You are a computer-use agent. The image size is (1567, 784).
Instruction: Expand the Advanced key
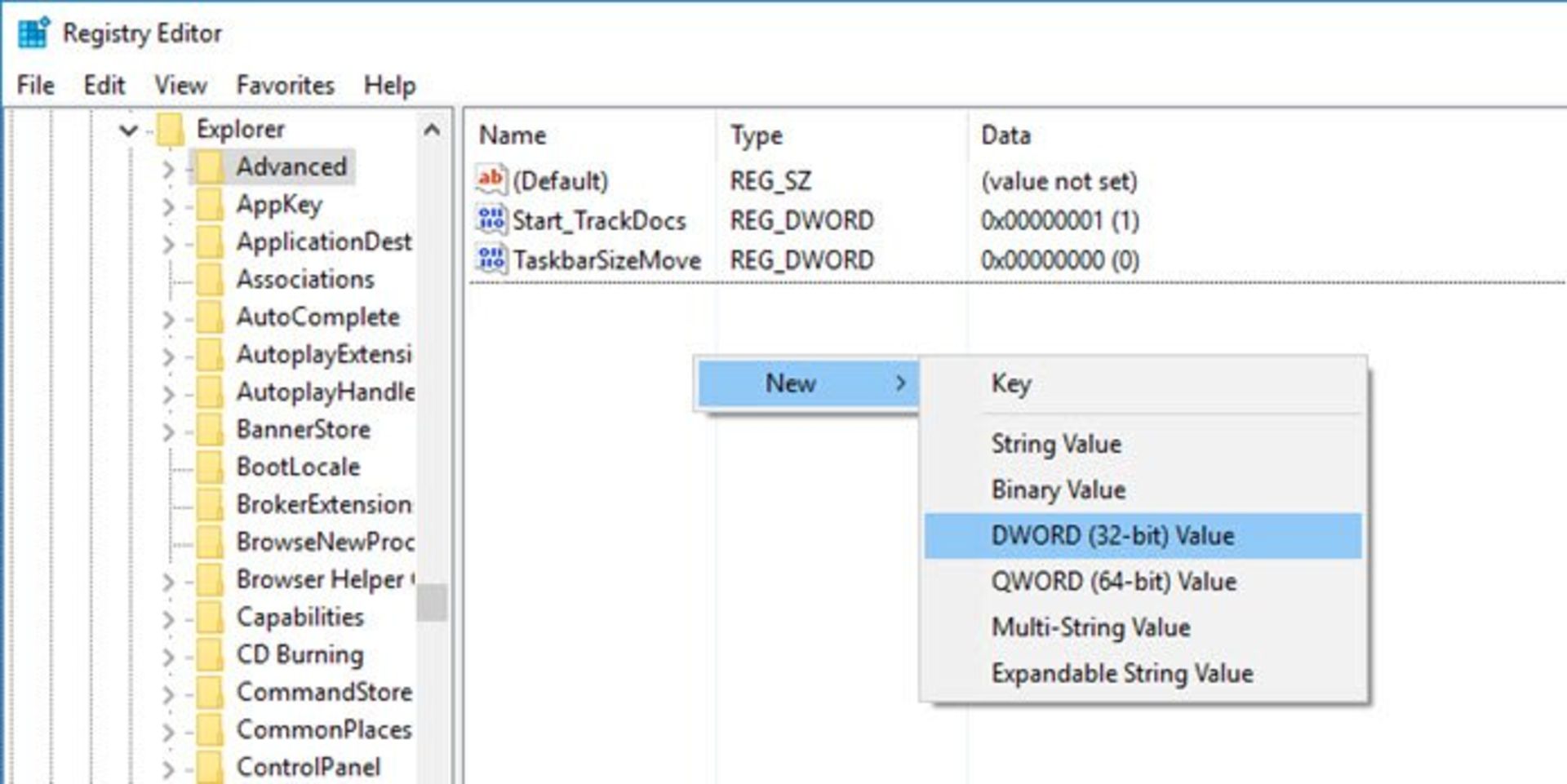[x=168, y=169]
